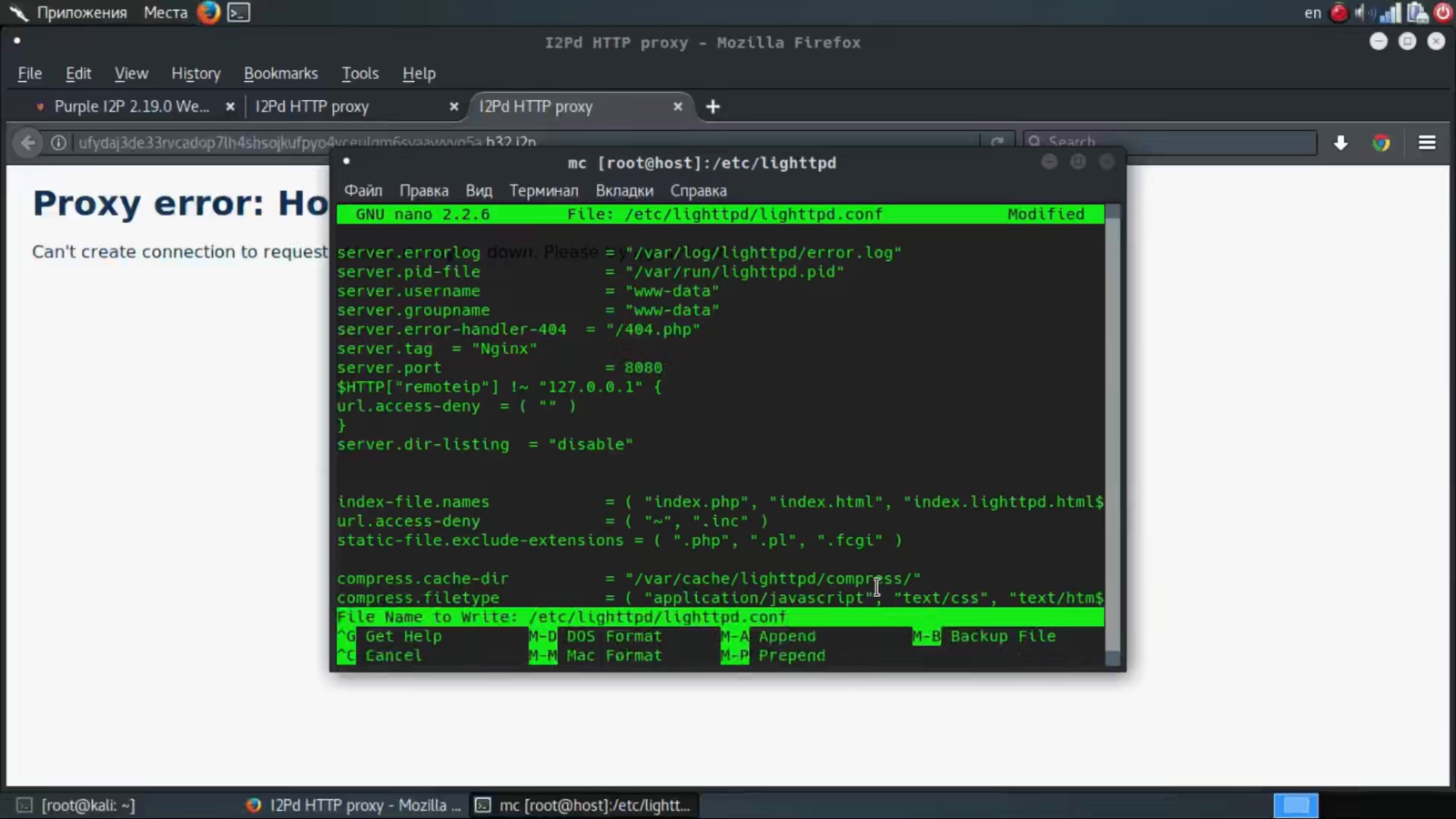
Task: Click the en keyboard layout indicator
Action: 1312,13
